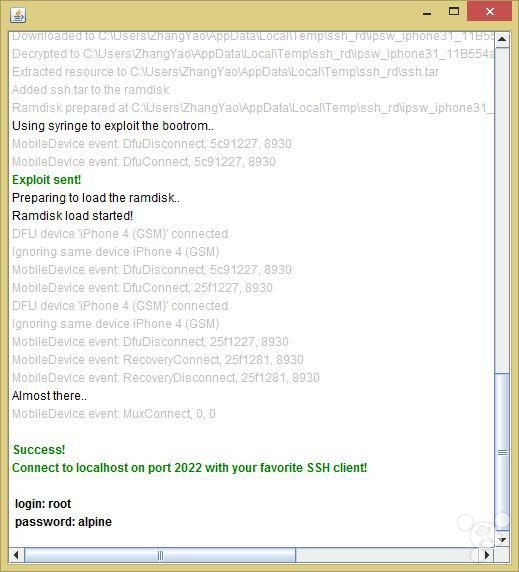
Task: Click the green 'Exploit sent!' line
Action: (46, 180)
